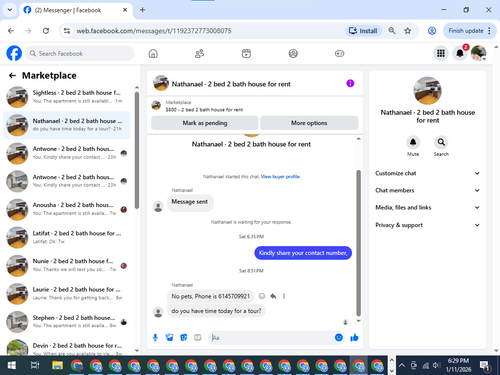This screenshot has height=375, width=500.
Task: Choose a GIF icon
Action: [x=198, y=338]
